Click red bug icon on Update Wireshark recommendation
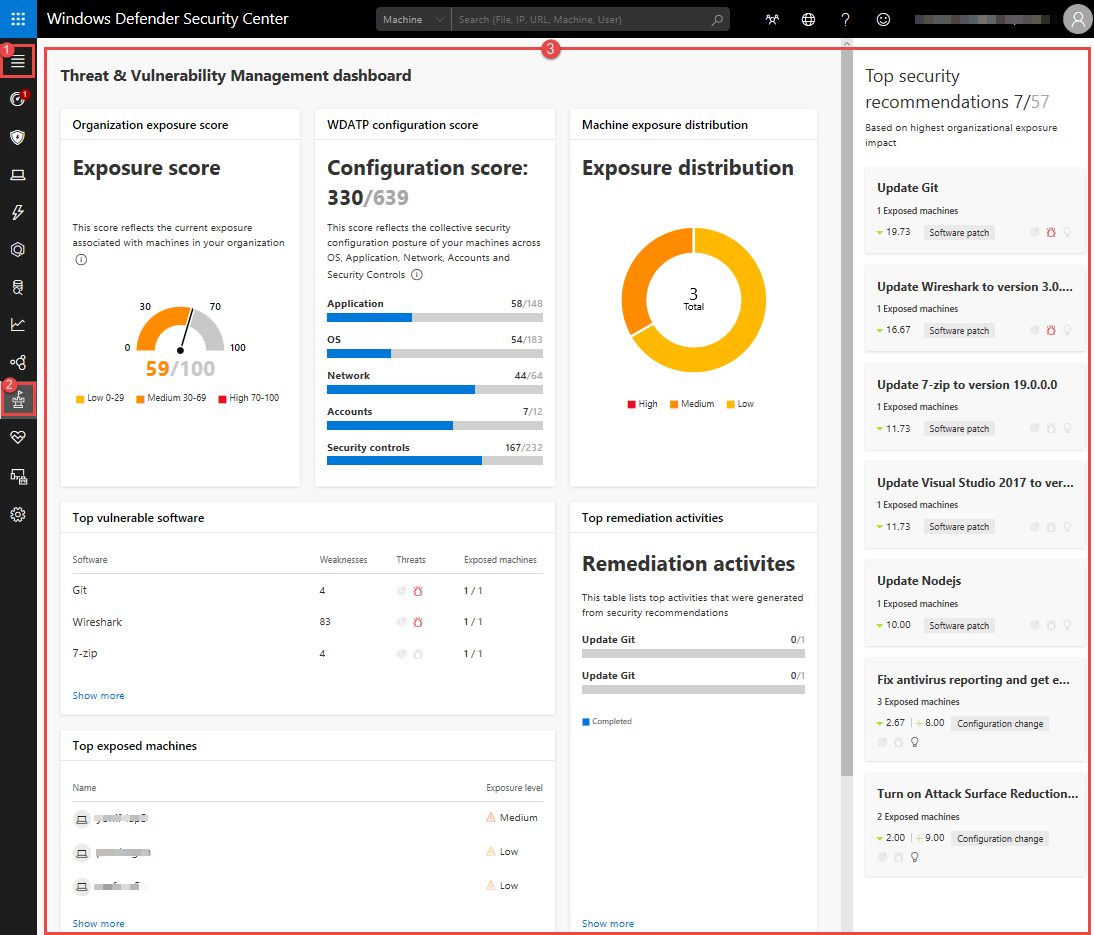 click(x=1051, y=330)
